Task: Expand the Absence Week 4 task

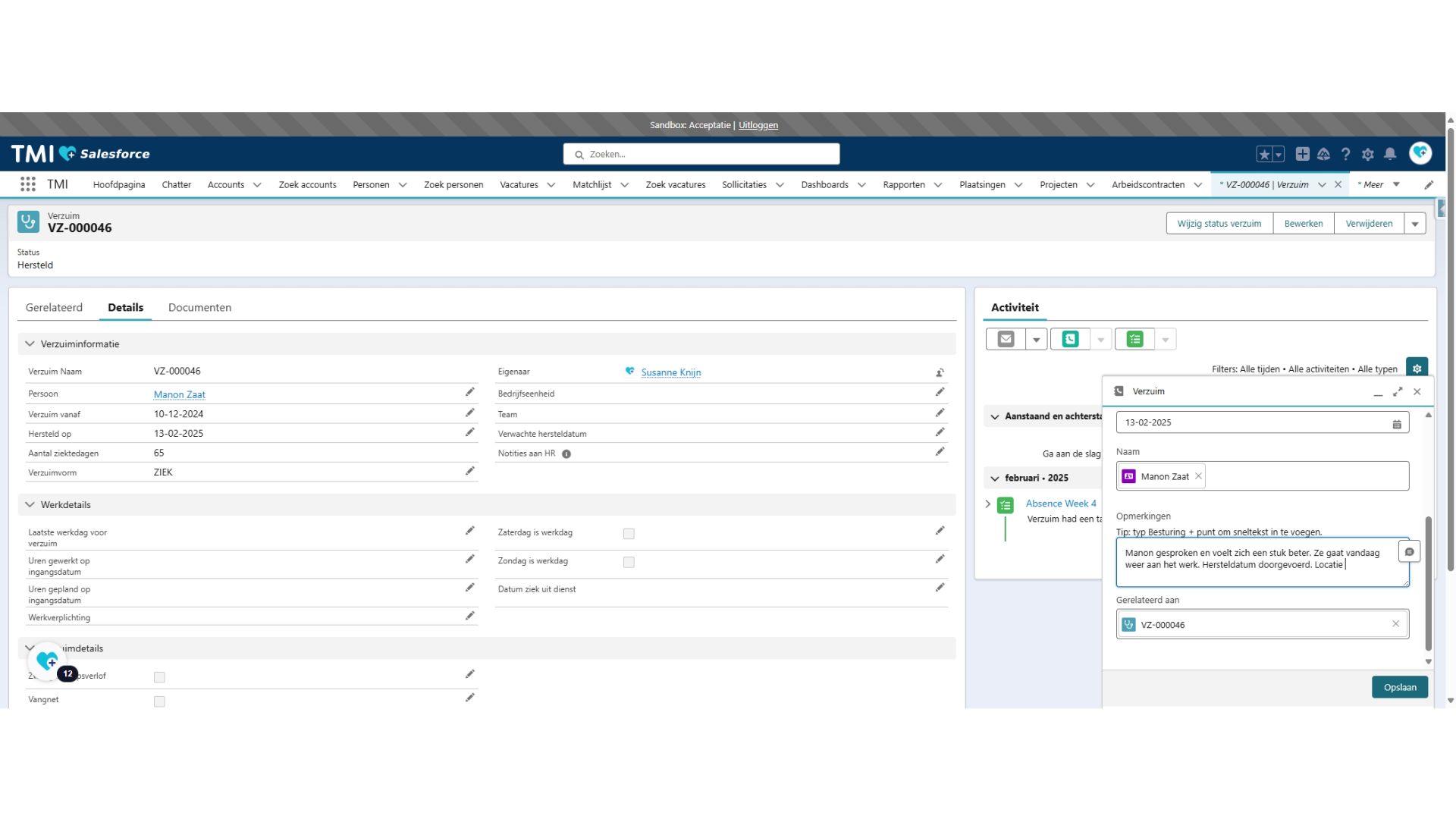Action: click(988, 504)
